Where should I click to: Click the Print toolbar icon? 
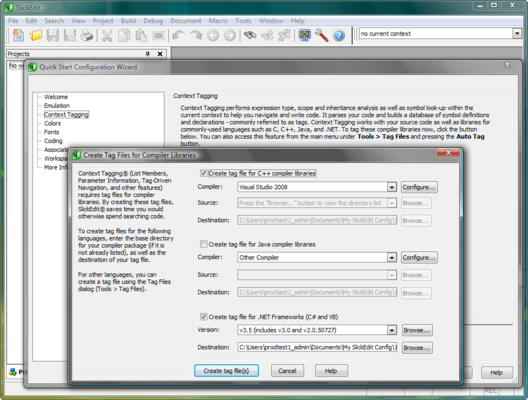click(x=87, y=35)
